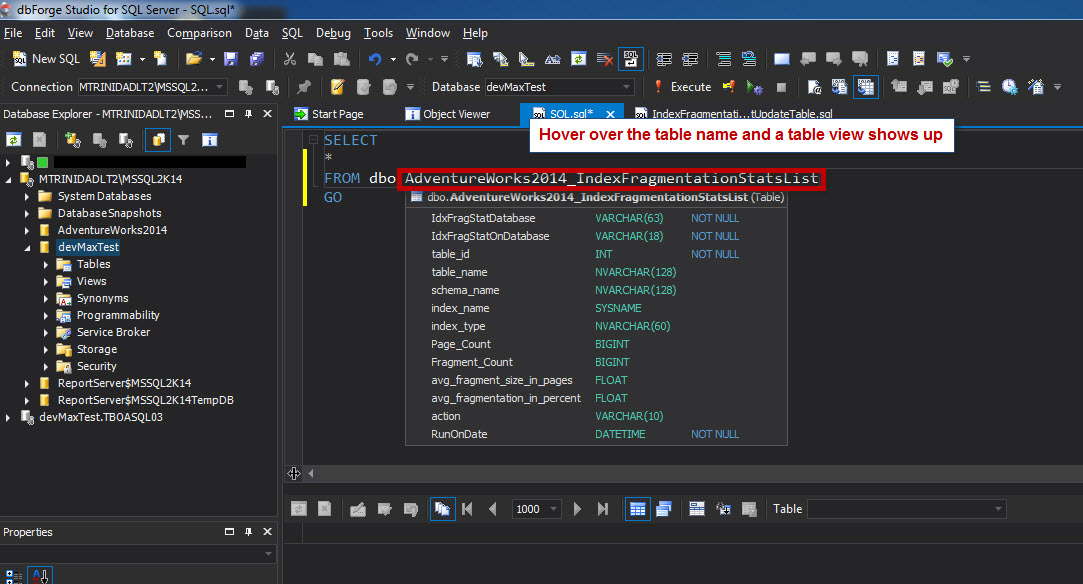1083x584 pixels.
Task: Switch to the Object Viewer tab
Action: 448,114
